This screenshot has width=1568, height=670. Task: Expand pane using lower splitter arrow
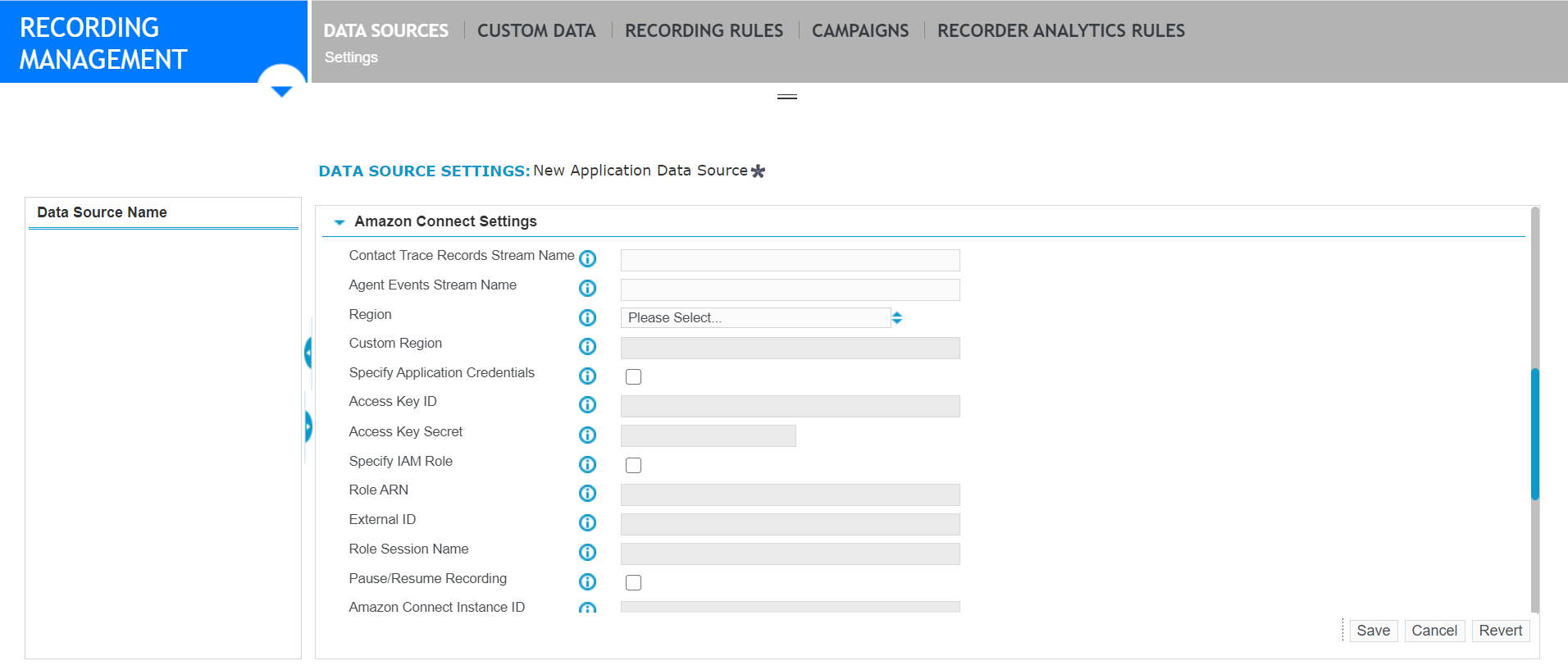coord(308,426)
